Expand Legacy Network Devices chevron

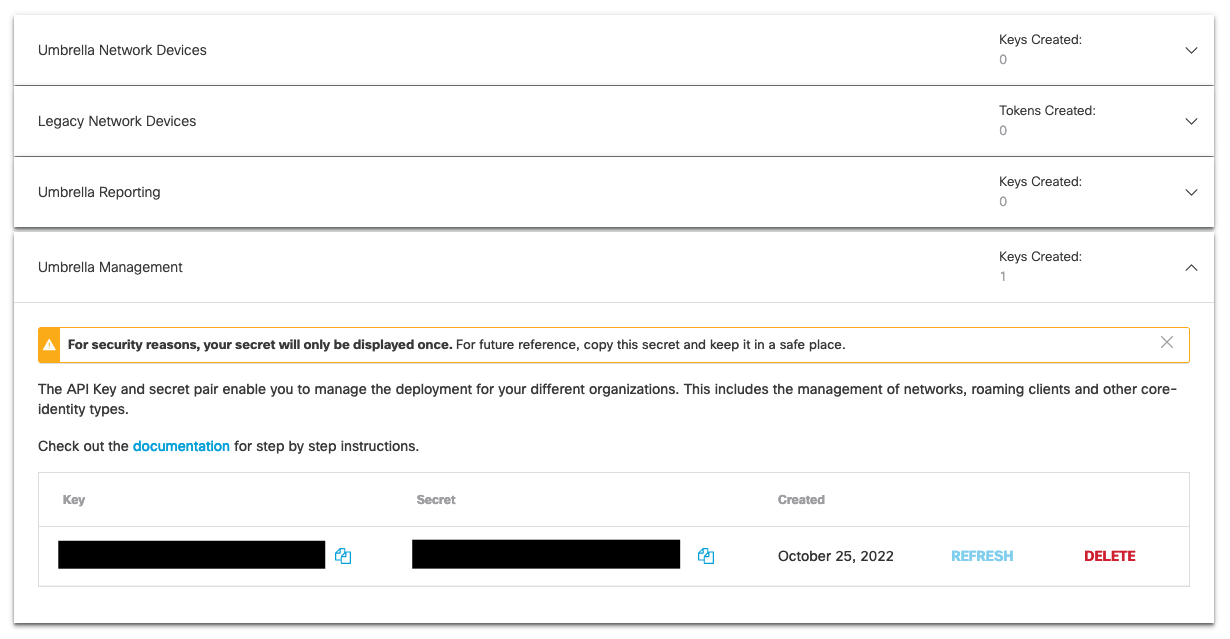point(1191,121)
